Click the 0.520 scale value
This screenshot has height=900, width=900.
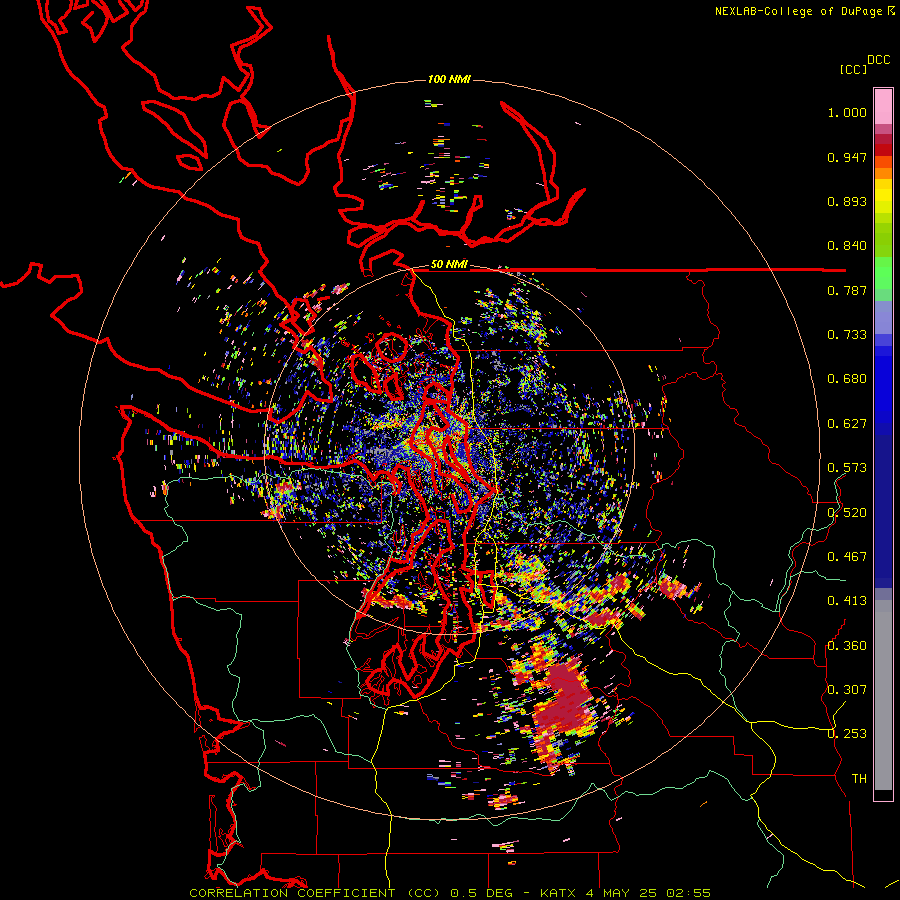[x=847, y=513]
